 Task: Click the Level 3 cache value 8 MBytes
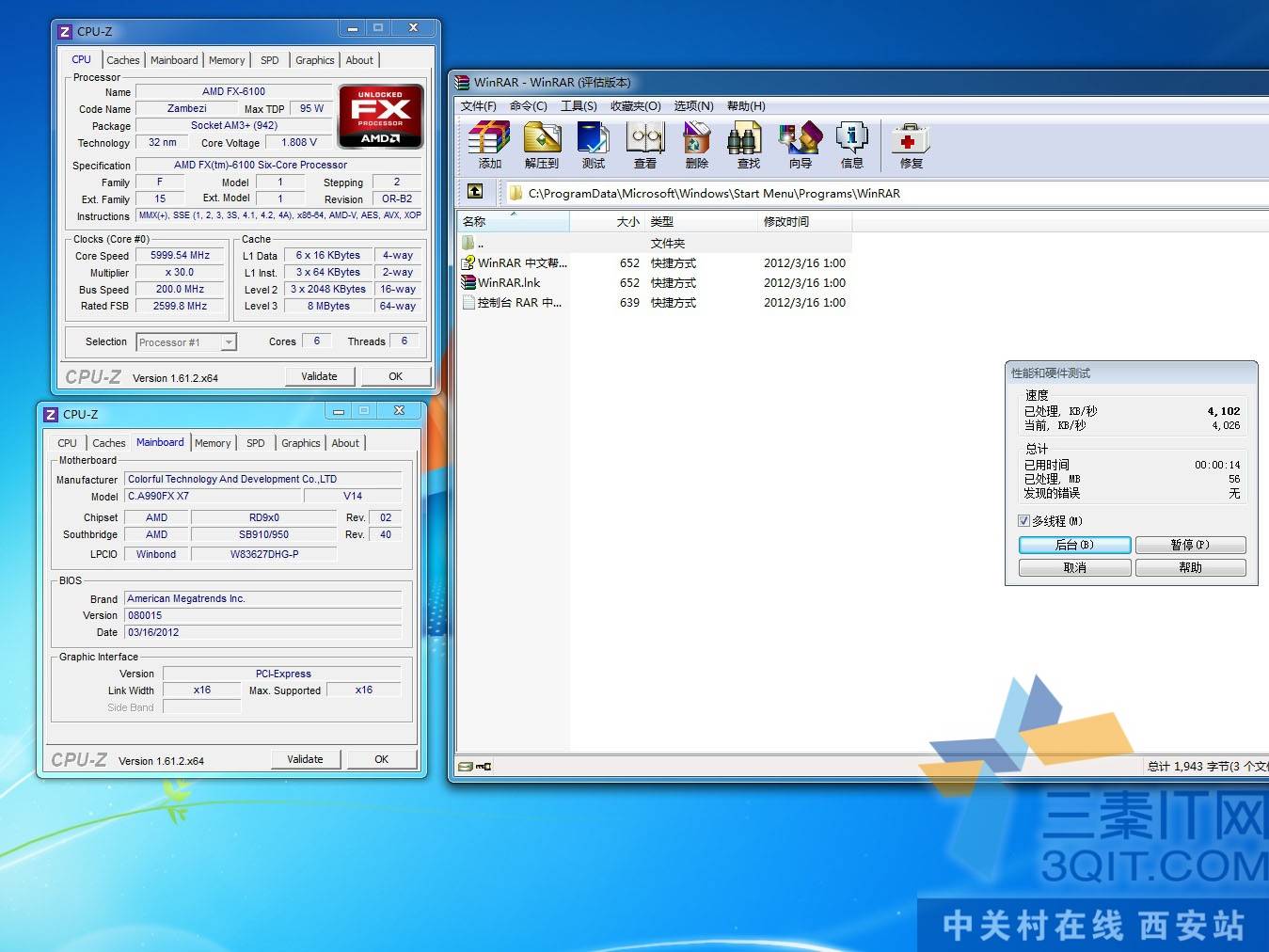328,307
